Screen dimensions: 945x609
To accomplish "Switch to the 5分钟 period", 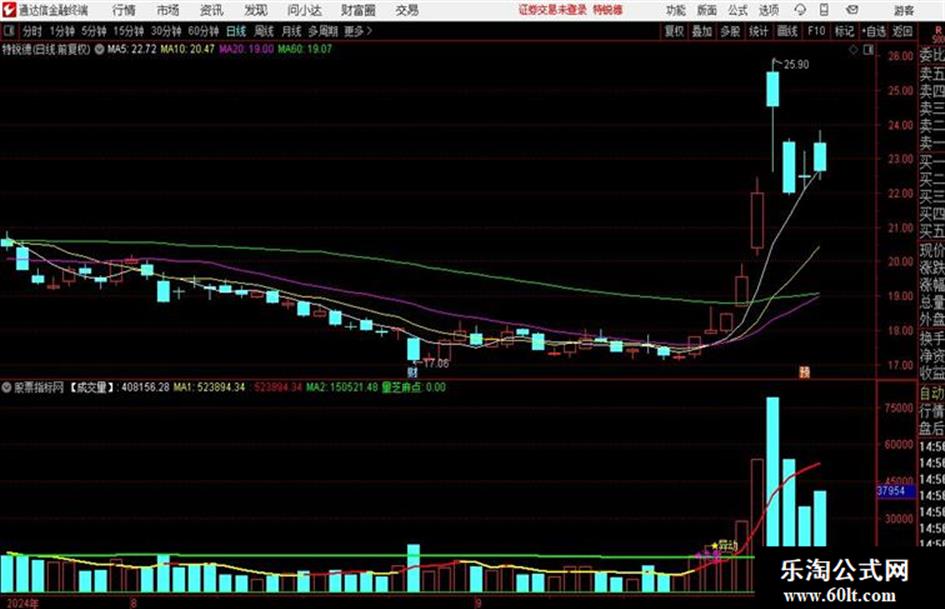I will (x=94, y=31).
